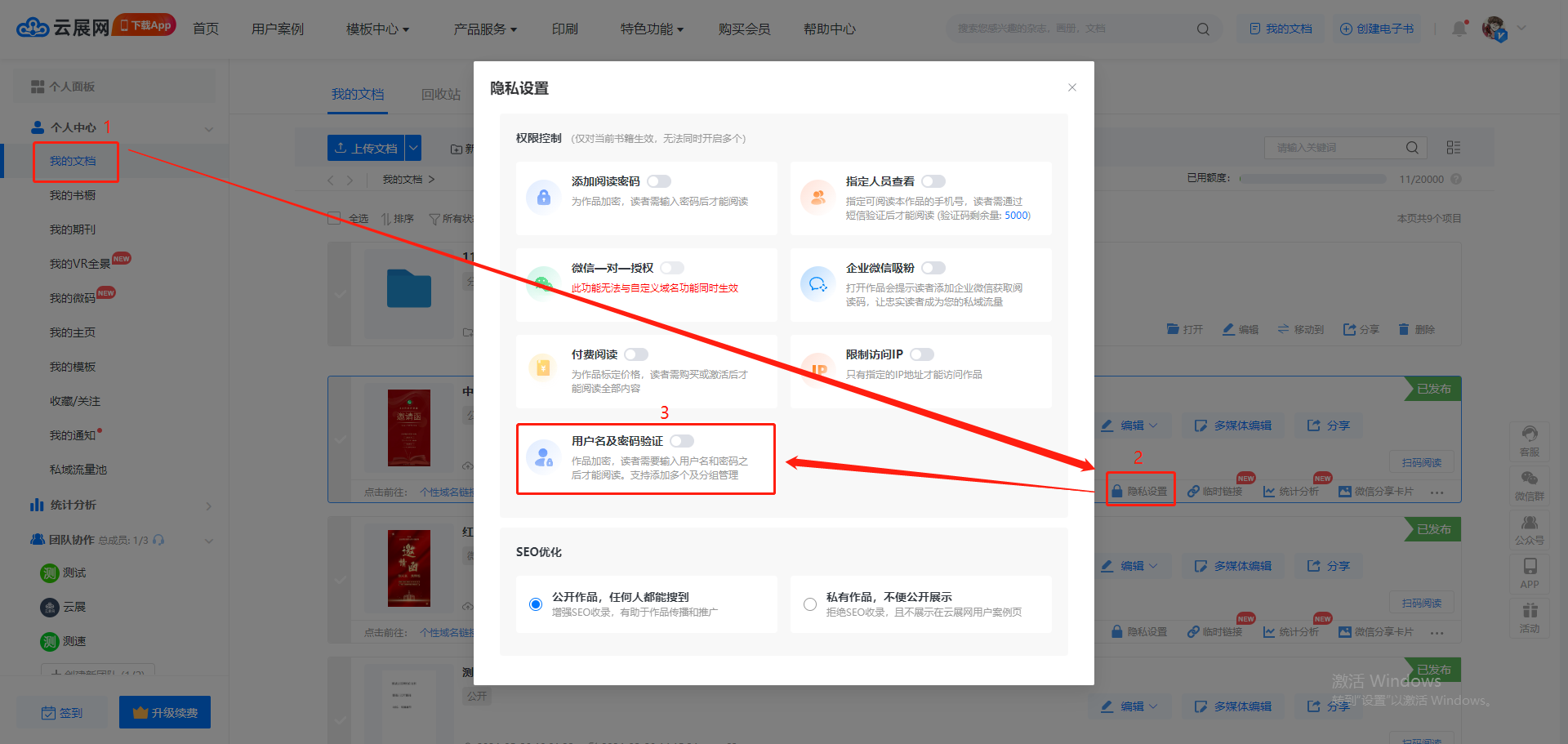
Task: Click the APP download sidebar icon
Action: pos(1530,572)
